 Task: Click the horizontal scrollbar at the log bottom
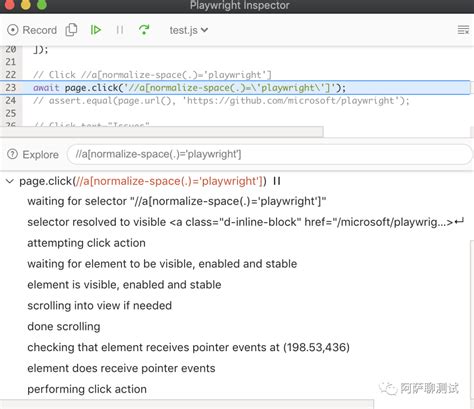(187, 404)
